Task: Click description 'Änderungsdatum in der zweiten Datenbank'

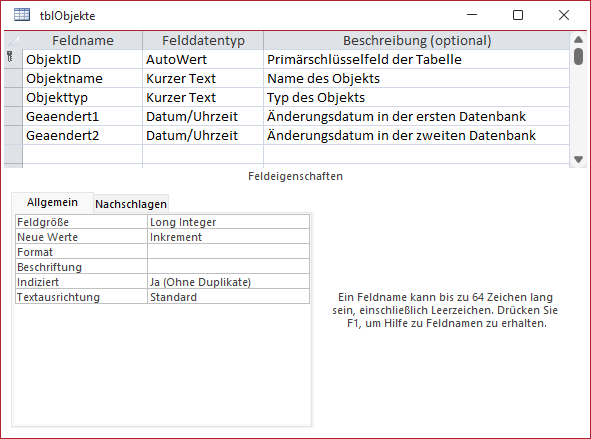Action: click(x=416, y=135)
